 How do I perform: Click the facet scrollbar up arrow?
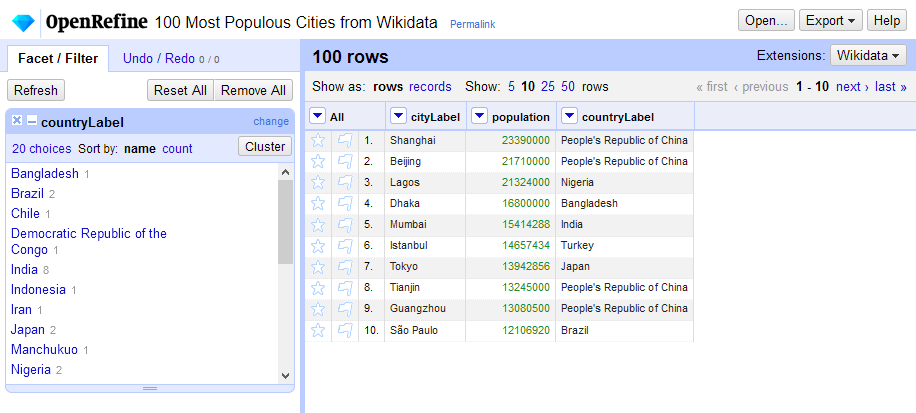click(286, 172)
